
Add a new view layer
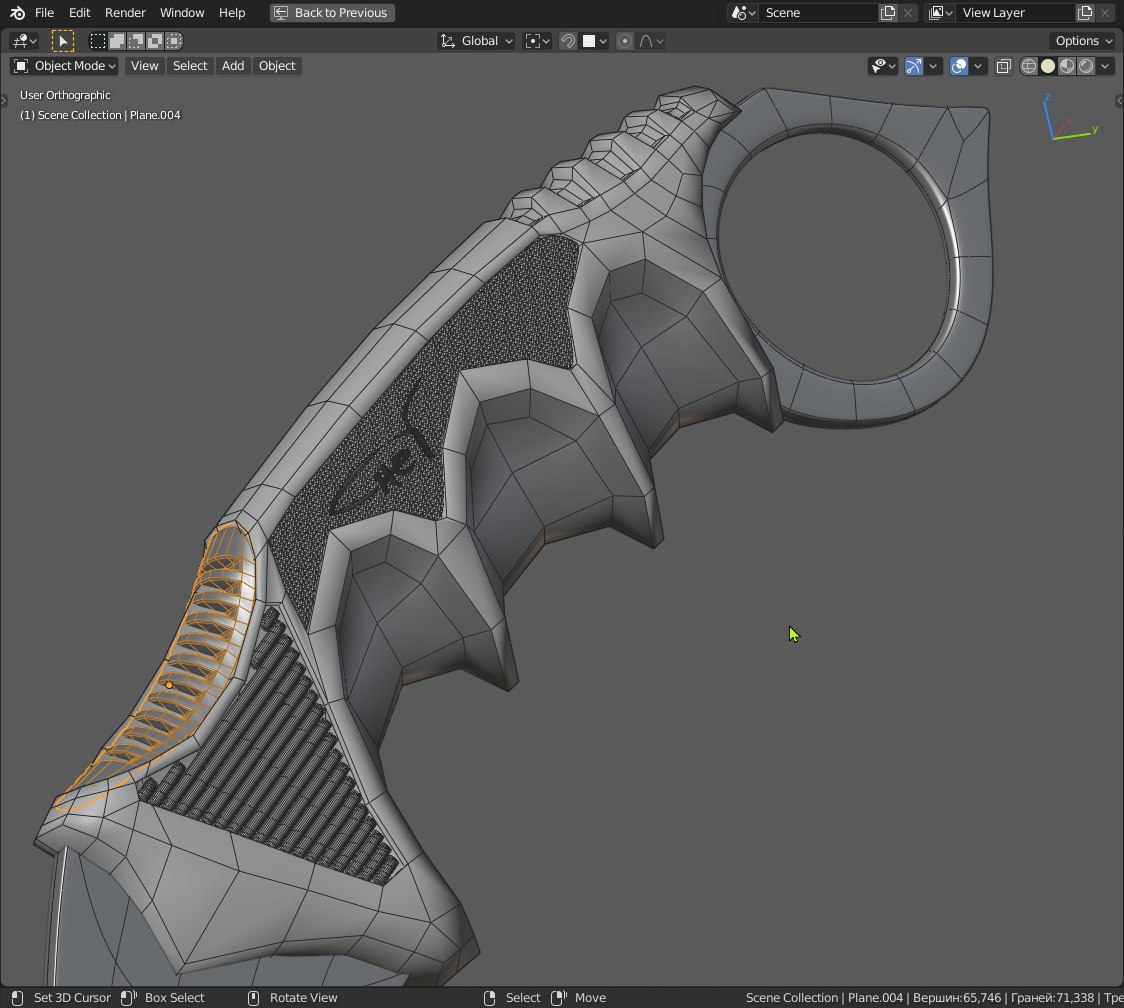click(1085, 13)
